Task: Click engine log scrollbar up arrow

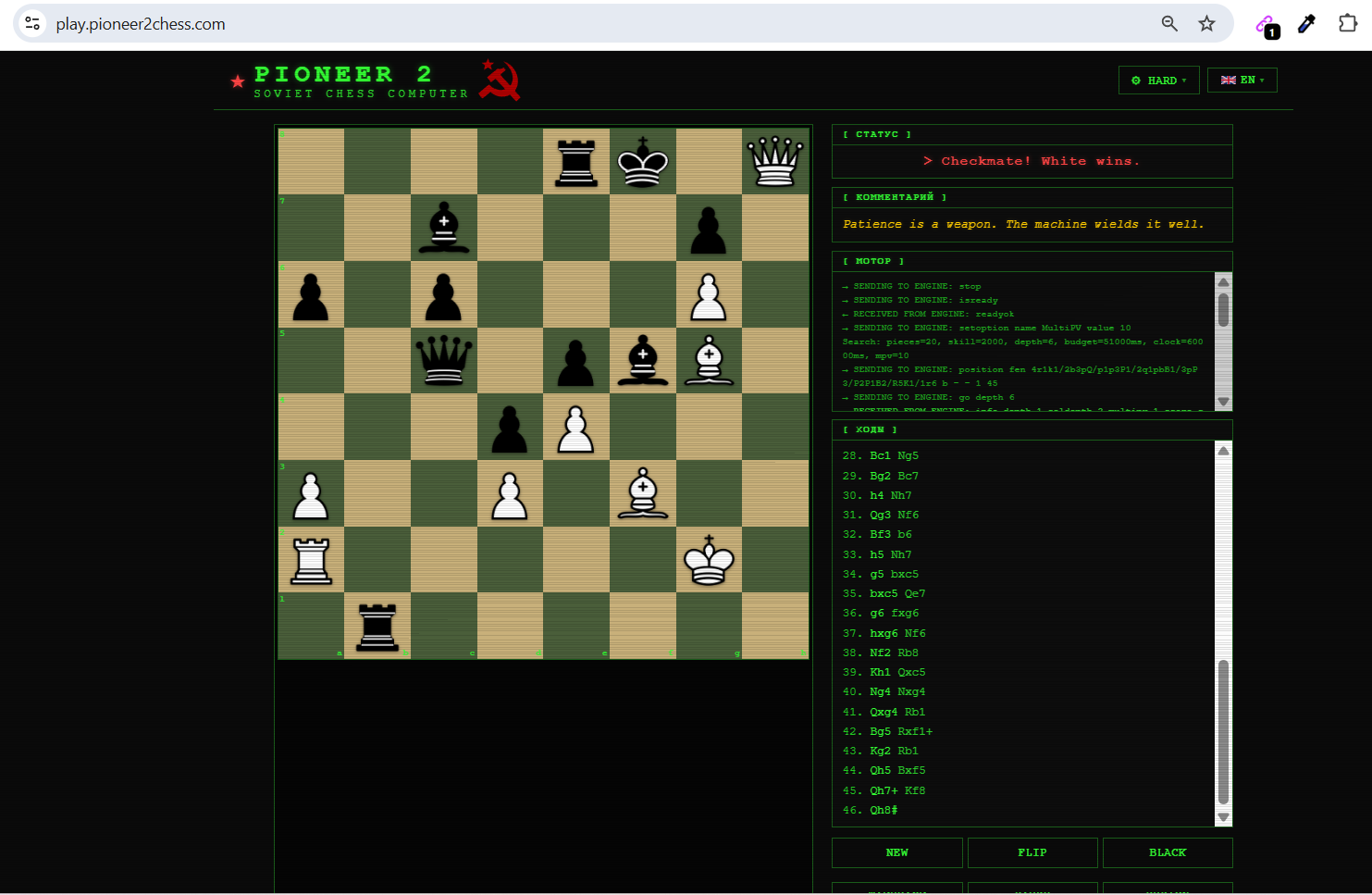Action: (x=1223, y=282)
